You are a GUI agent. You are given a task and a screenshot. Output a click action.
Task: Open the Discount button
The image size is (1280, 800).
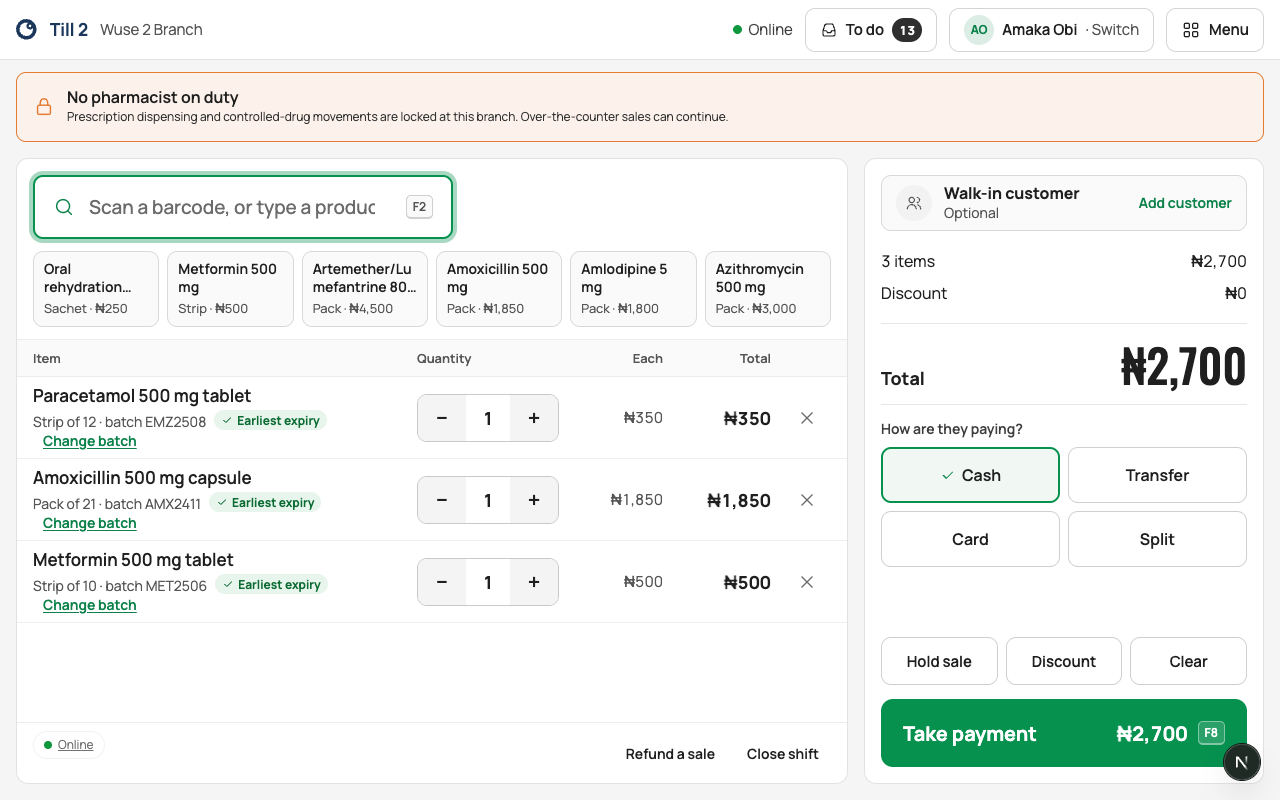pos(1064,661)
